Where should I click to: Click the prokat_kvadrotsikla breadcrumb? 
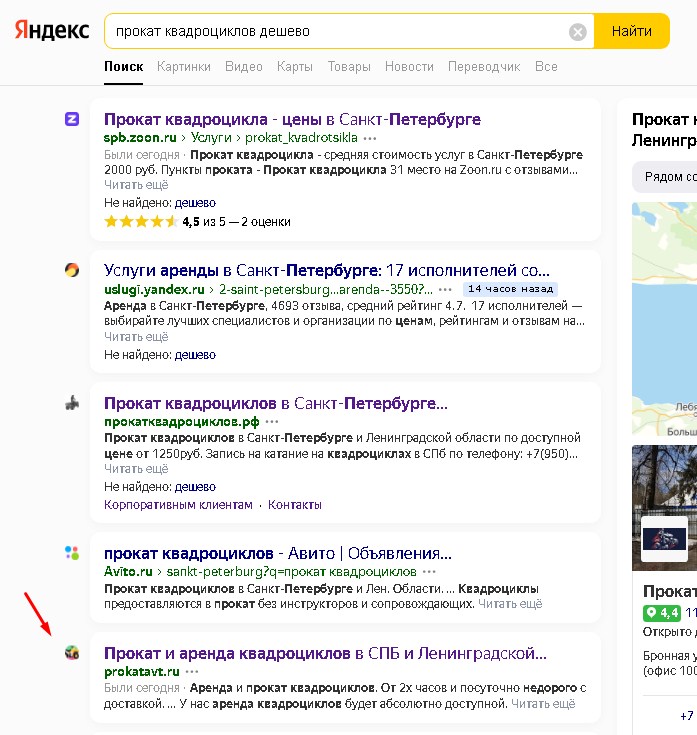pyautogui.click(x=301, y=138)
